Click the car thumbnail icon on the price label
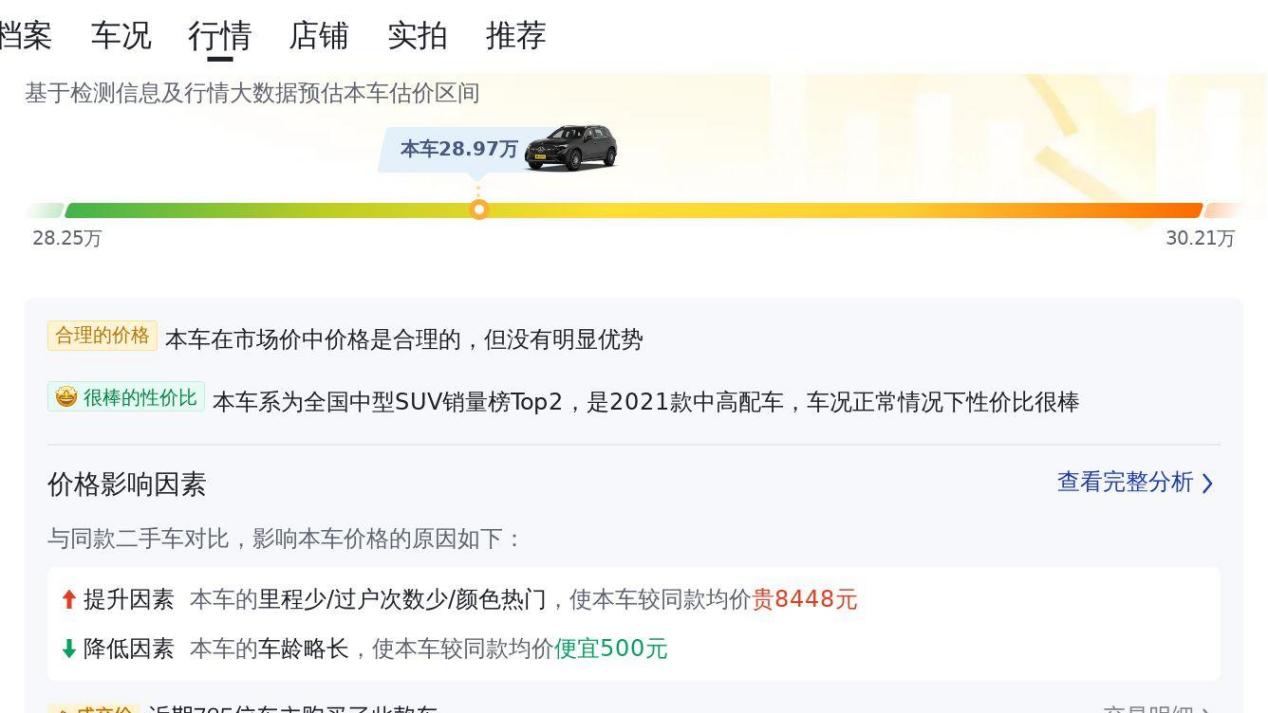The width and height of the screenshot is (1268, 713). (570, 148)
